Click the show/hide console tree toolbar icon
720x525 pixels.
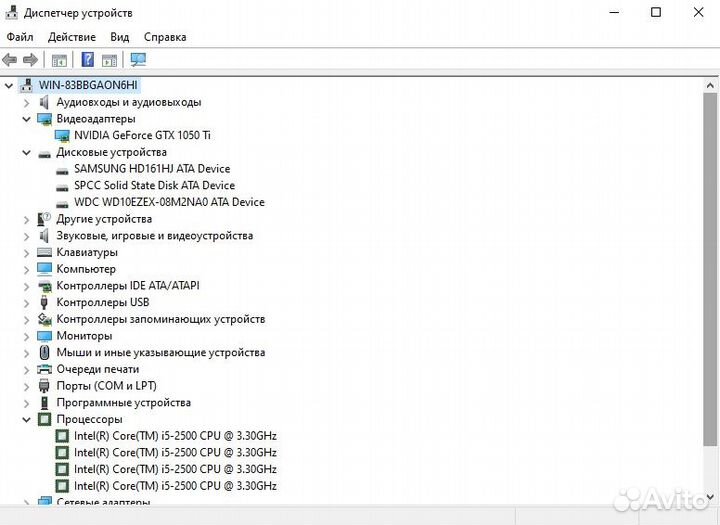click(59, 60)
